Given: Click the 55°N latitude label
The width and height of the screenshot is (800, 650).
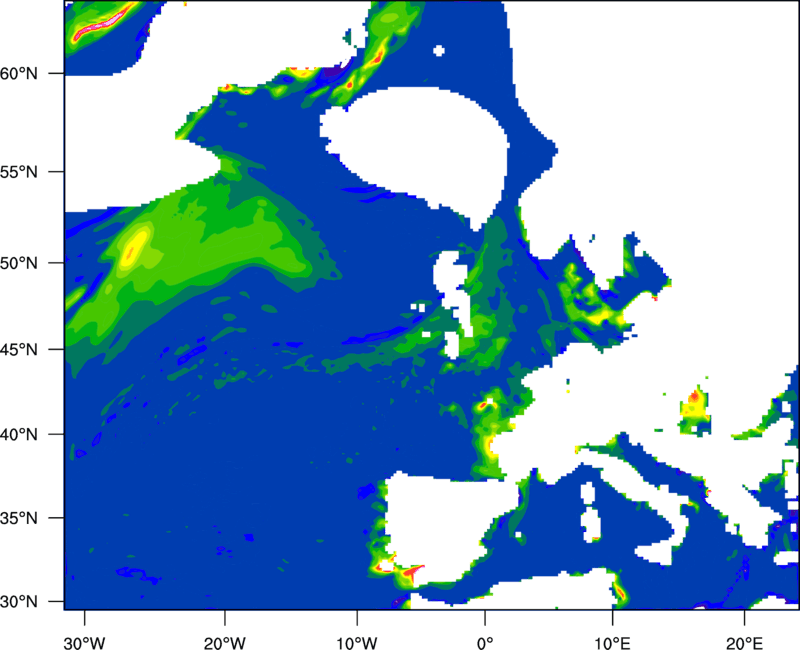Looking at the screenshot, I should [x=19, y=172].
